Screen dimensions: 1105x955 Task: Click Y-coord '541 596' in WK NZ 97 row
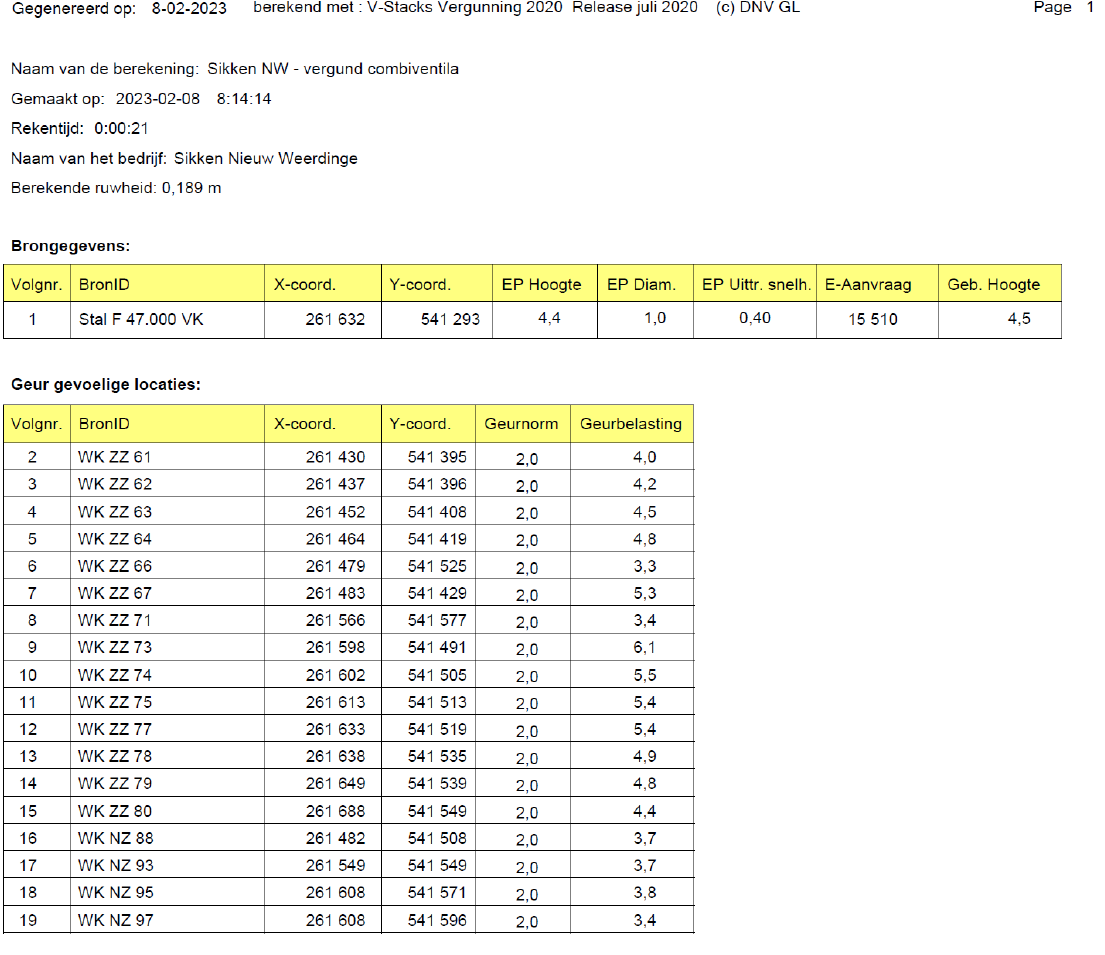(x=437, y=920)
